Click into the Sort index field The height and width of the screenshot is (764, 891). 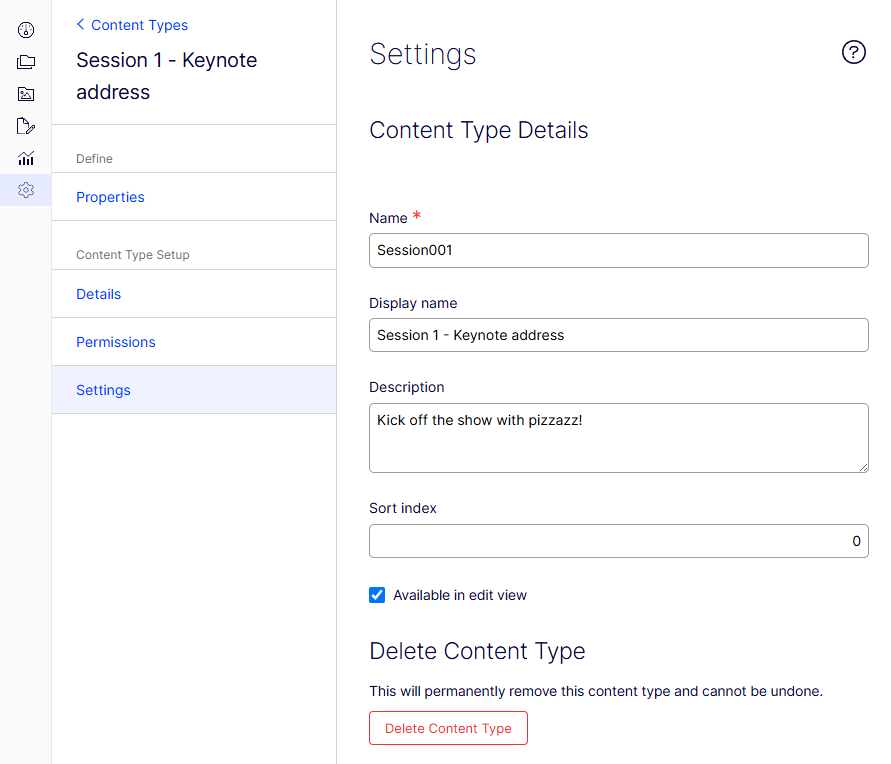(619, 541)
